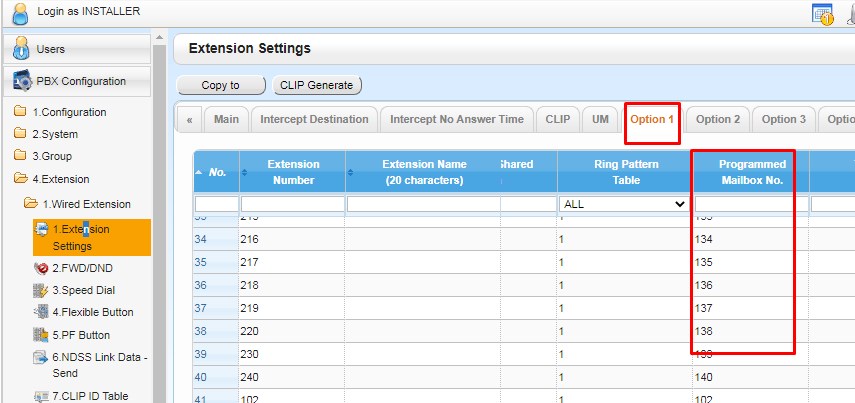Open the calendar notification icon at top right

point(823,14)
